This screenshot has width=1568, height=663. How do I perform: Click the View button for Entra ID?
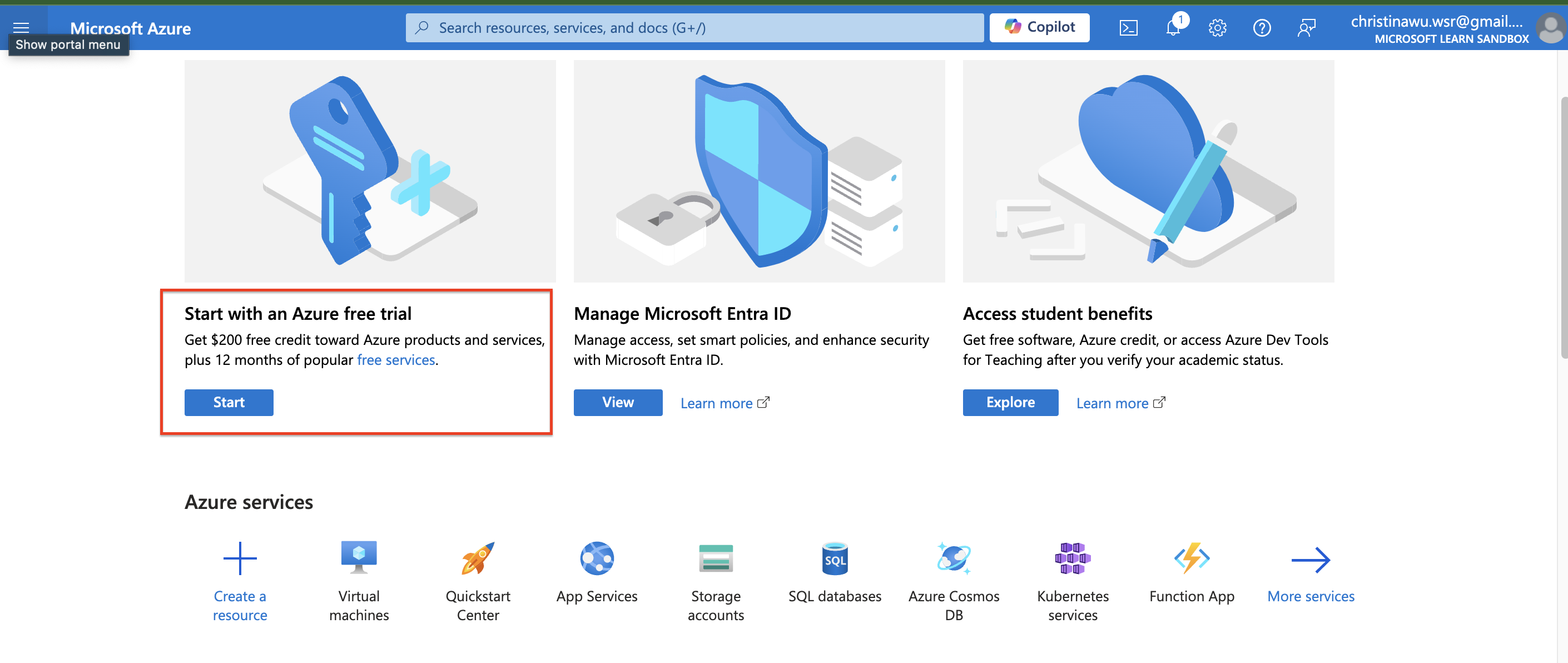point(618,403)
